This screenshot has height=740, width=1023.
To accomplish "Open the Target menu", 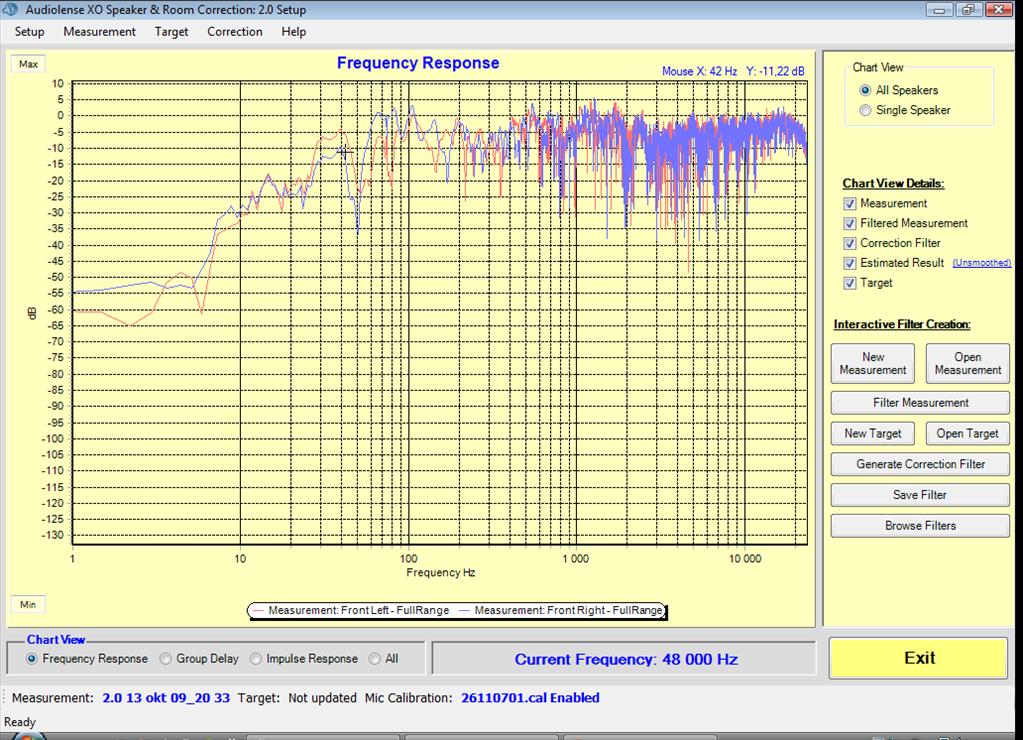I will [x=171, y=31].
